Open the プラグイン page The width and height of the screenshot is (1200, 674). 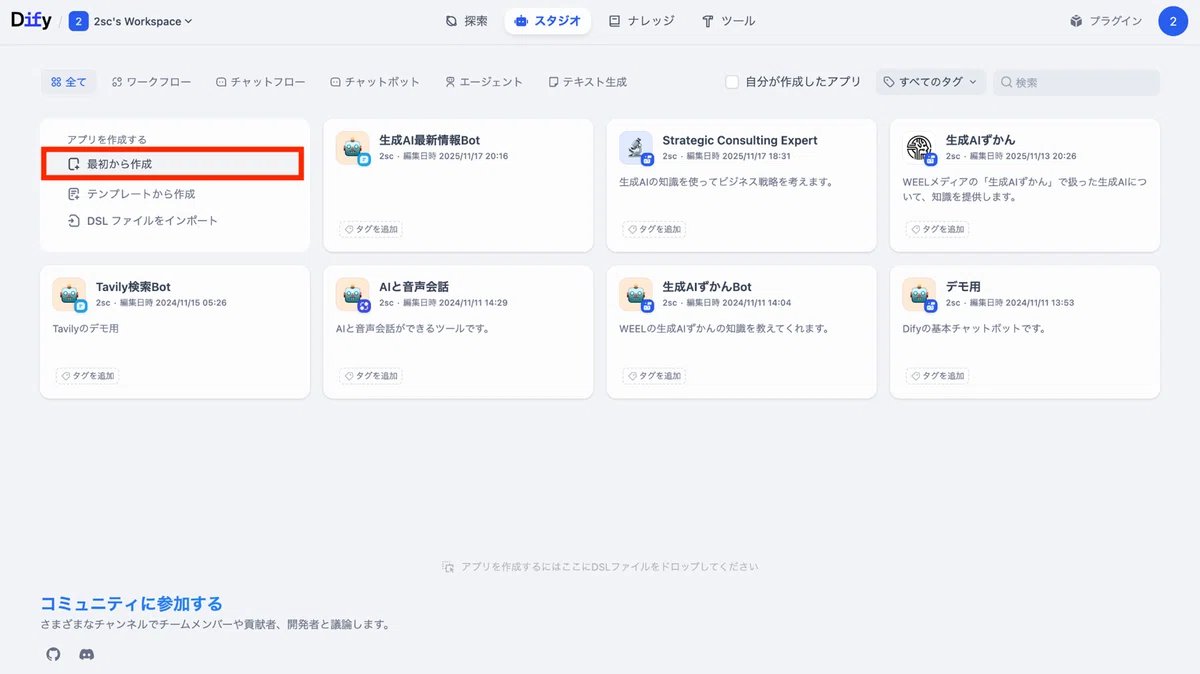[1105, 21]
